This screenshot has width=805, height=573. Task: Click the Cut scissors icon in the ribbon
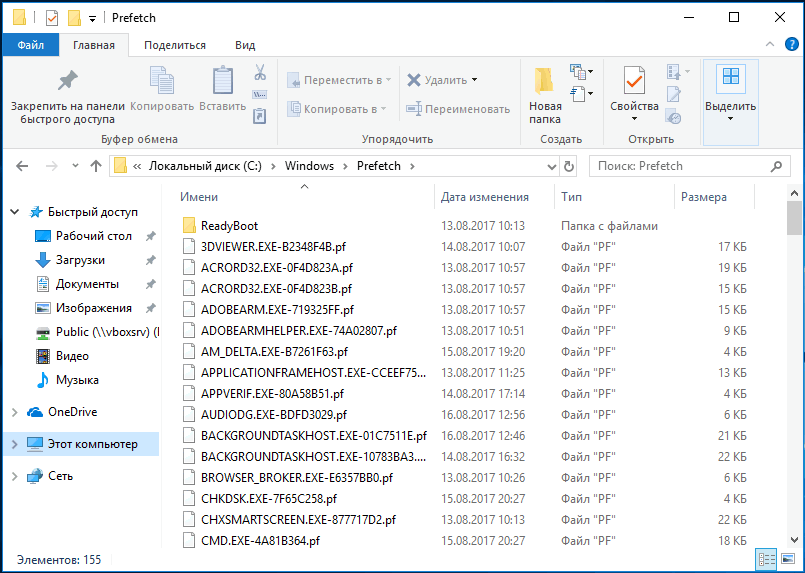click(x=259, y=73)
